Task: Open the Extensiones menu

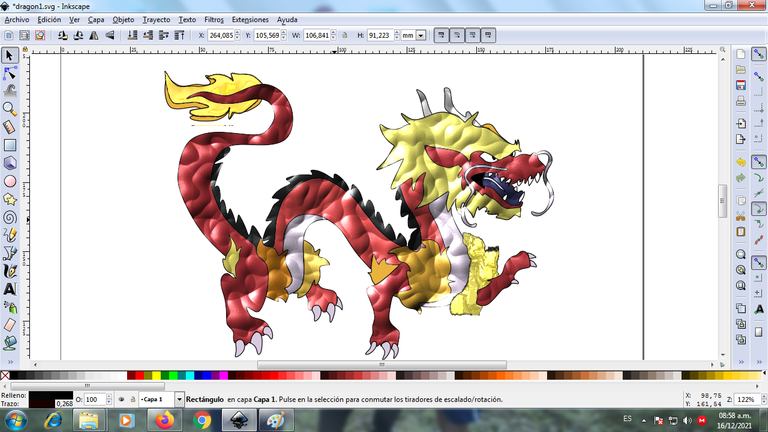Action: click(x=250, y=20)
